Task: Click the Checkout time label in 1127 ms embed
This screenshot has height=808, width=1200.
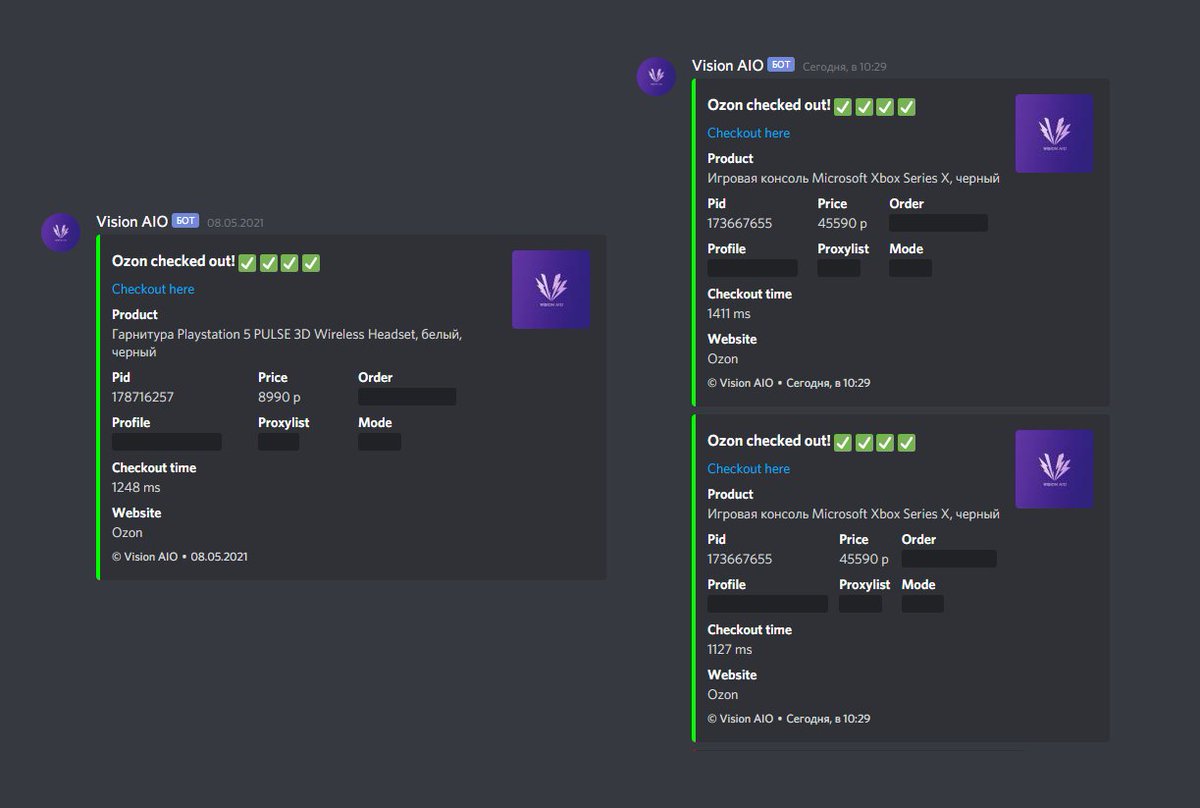Action: click(749, 630)
